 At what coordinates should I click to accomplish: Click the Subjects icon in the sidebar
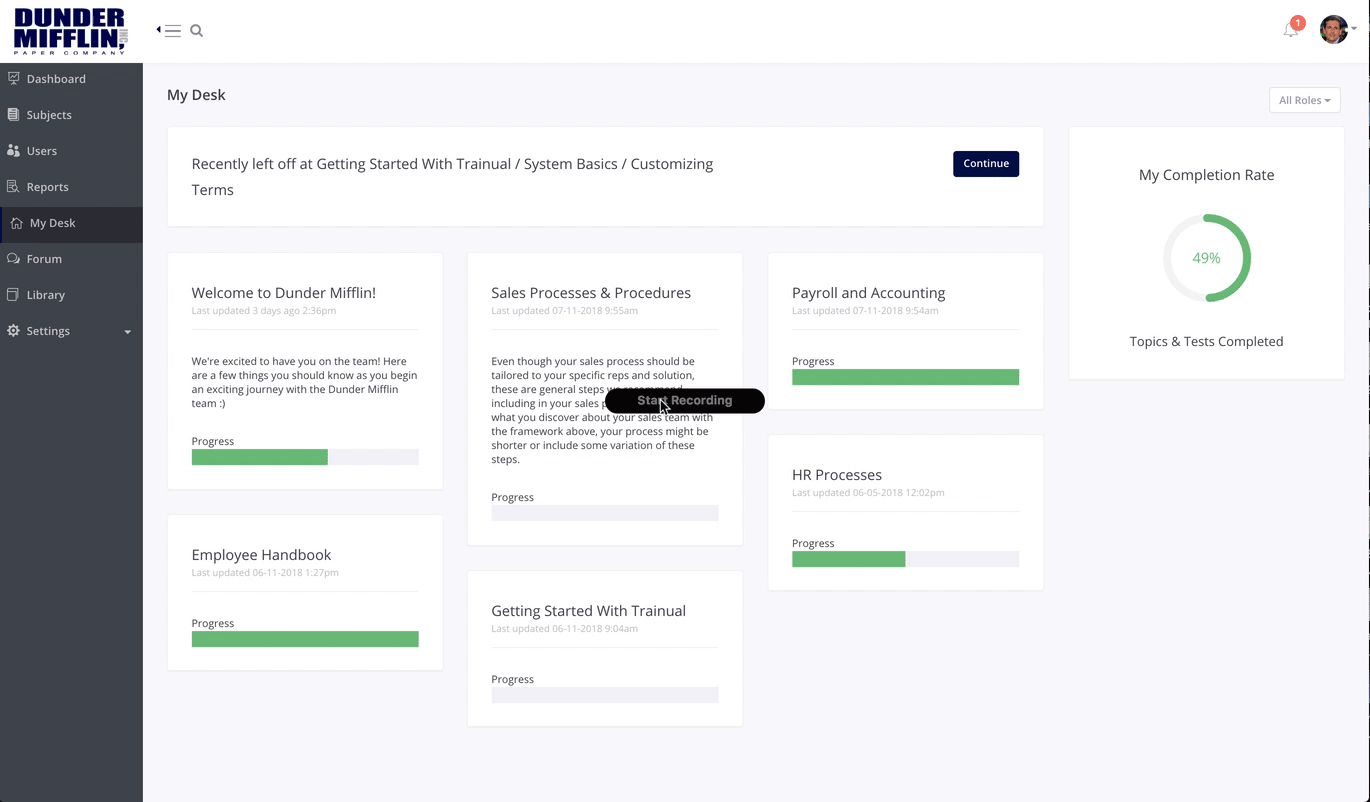coord(13,114)
